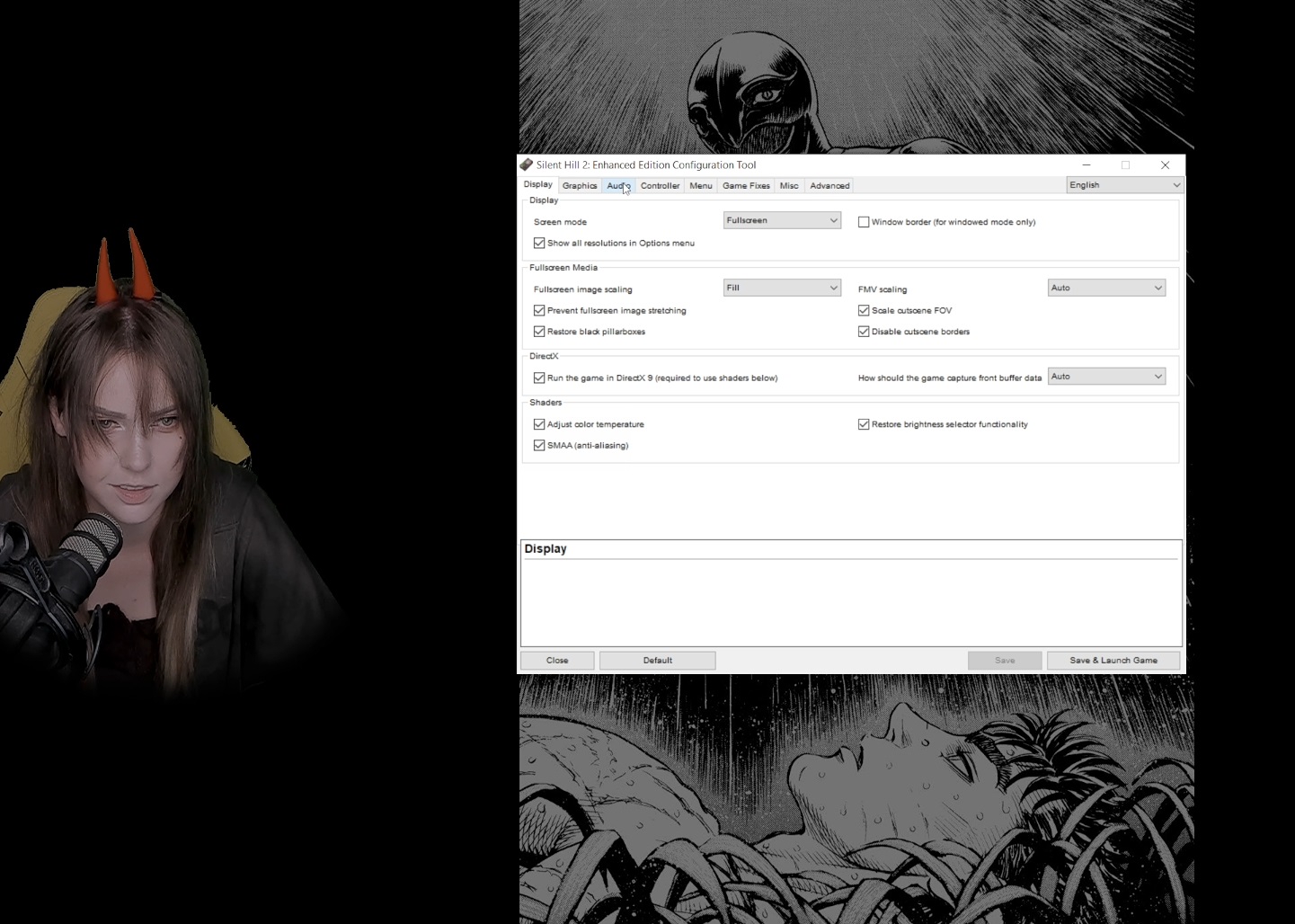Switch to the Advanced tab
The height and width of the screenshot is (924, 1295).
click(829, 186)
